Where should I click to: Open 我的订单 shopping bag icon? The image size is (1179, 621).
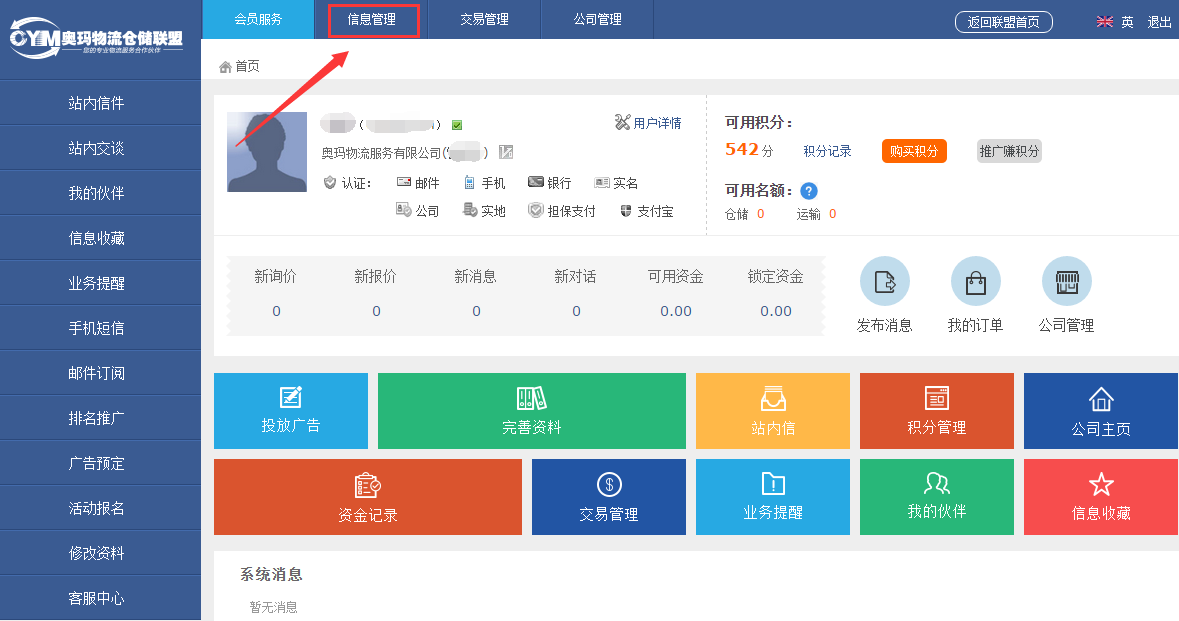tap(975, 282)
